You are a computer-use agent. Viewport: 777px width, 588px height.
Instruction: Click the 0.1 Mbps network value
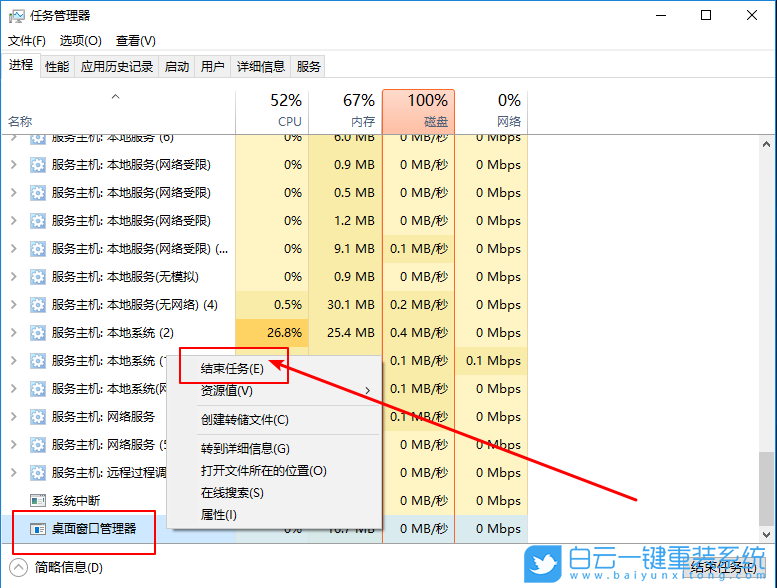(x=493, y=361)
